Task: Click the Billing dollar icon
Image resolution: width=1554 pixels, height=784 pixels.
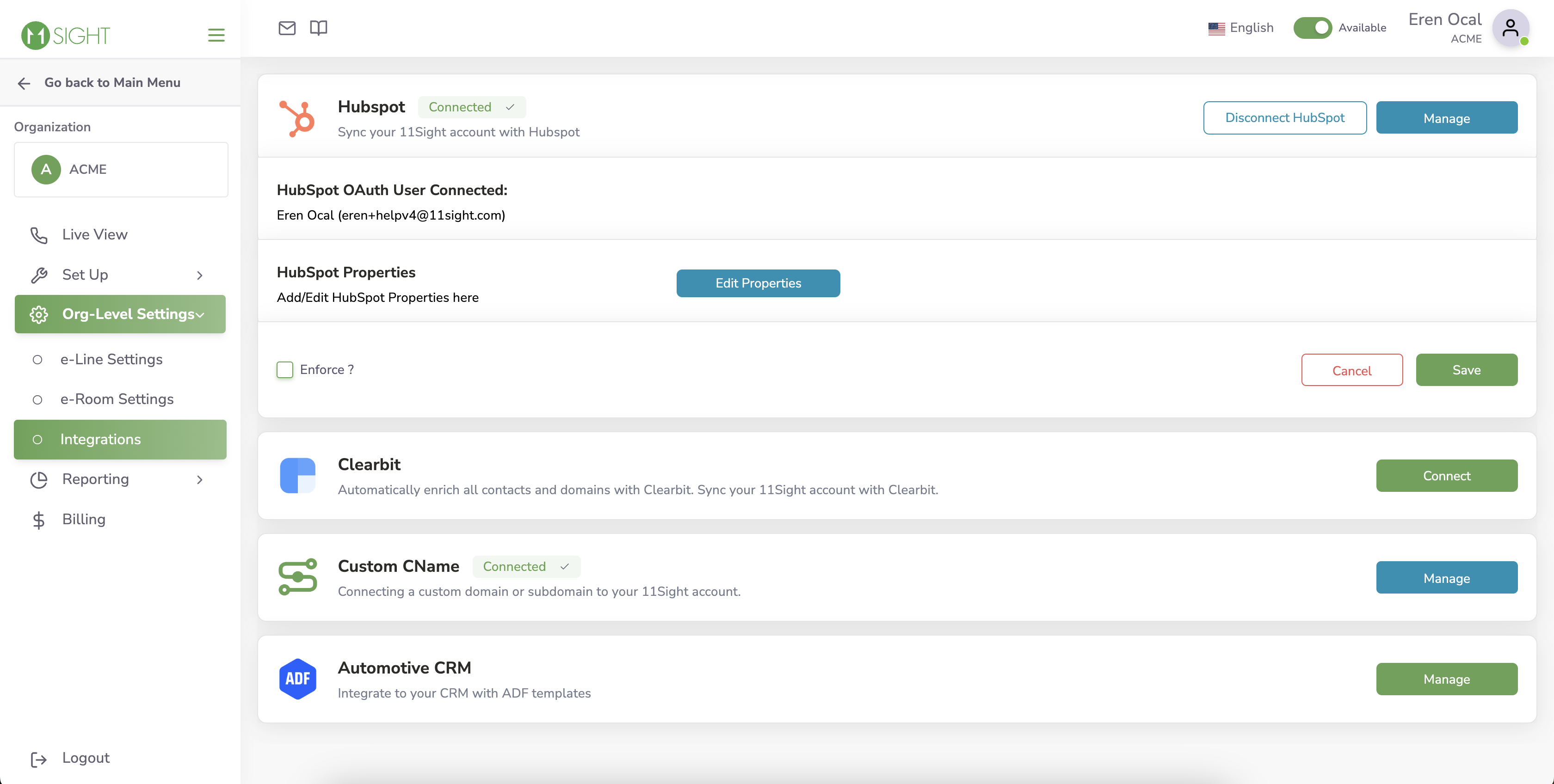Action: click(38, 520)
